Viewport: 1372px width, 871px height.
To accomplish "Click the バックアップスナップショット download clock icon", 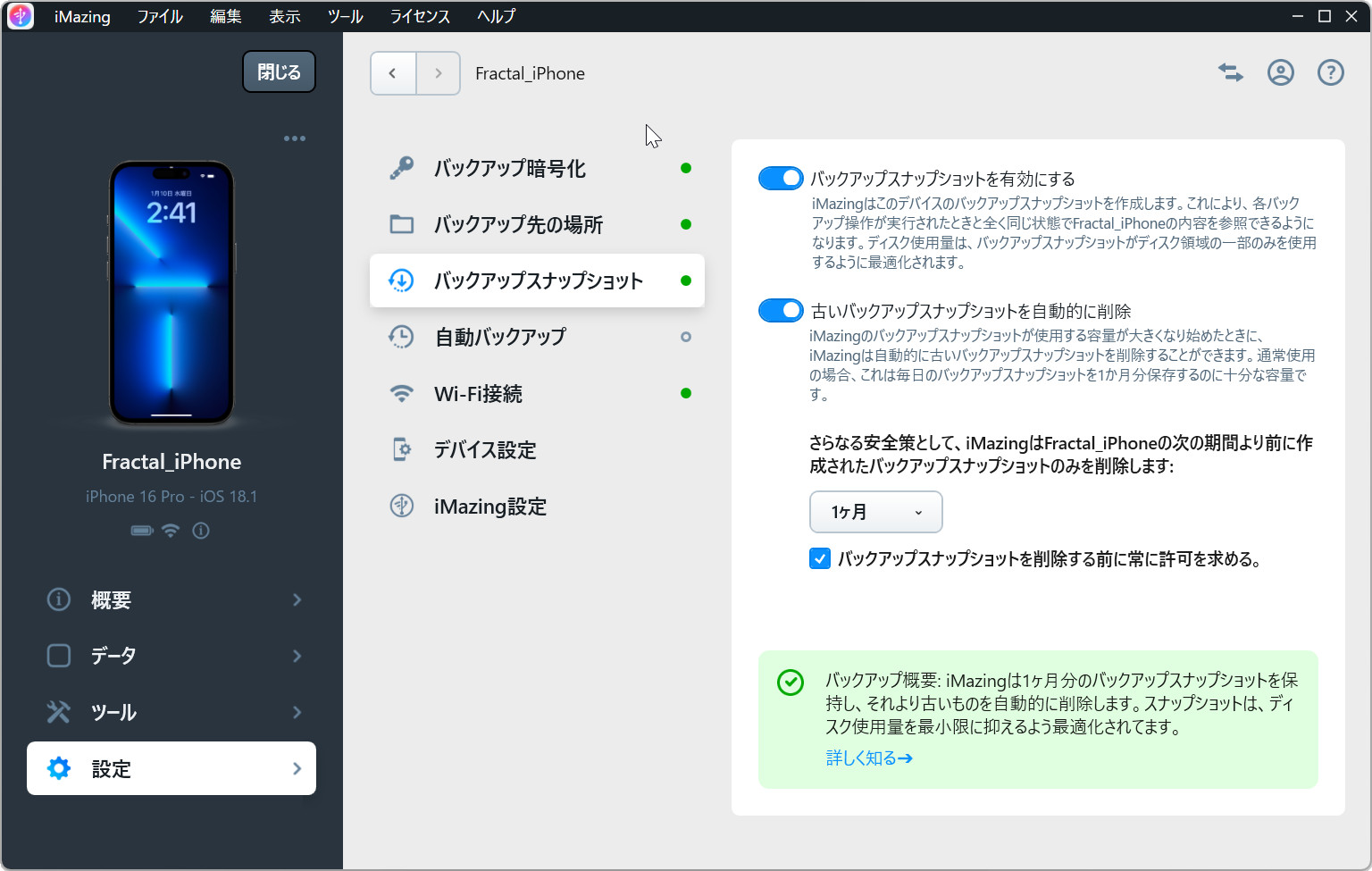I will (x=402, y=281).
